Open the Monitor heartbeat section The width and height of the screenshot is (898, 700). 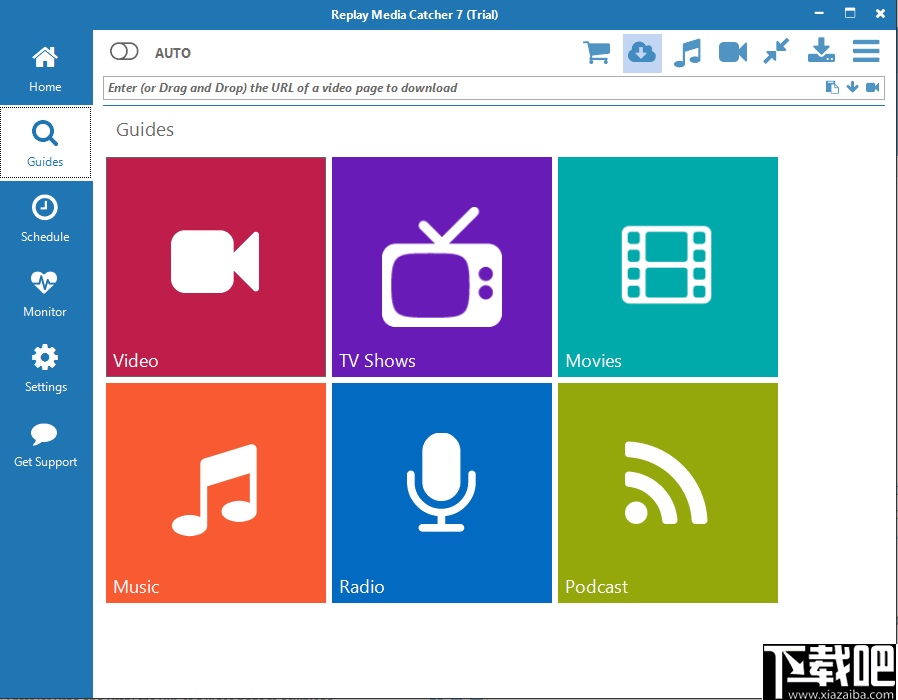coord(45,294)
